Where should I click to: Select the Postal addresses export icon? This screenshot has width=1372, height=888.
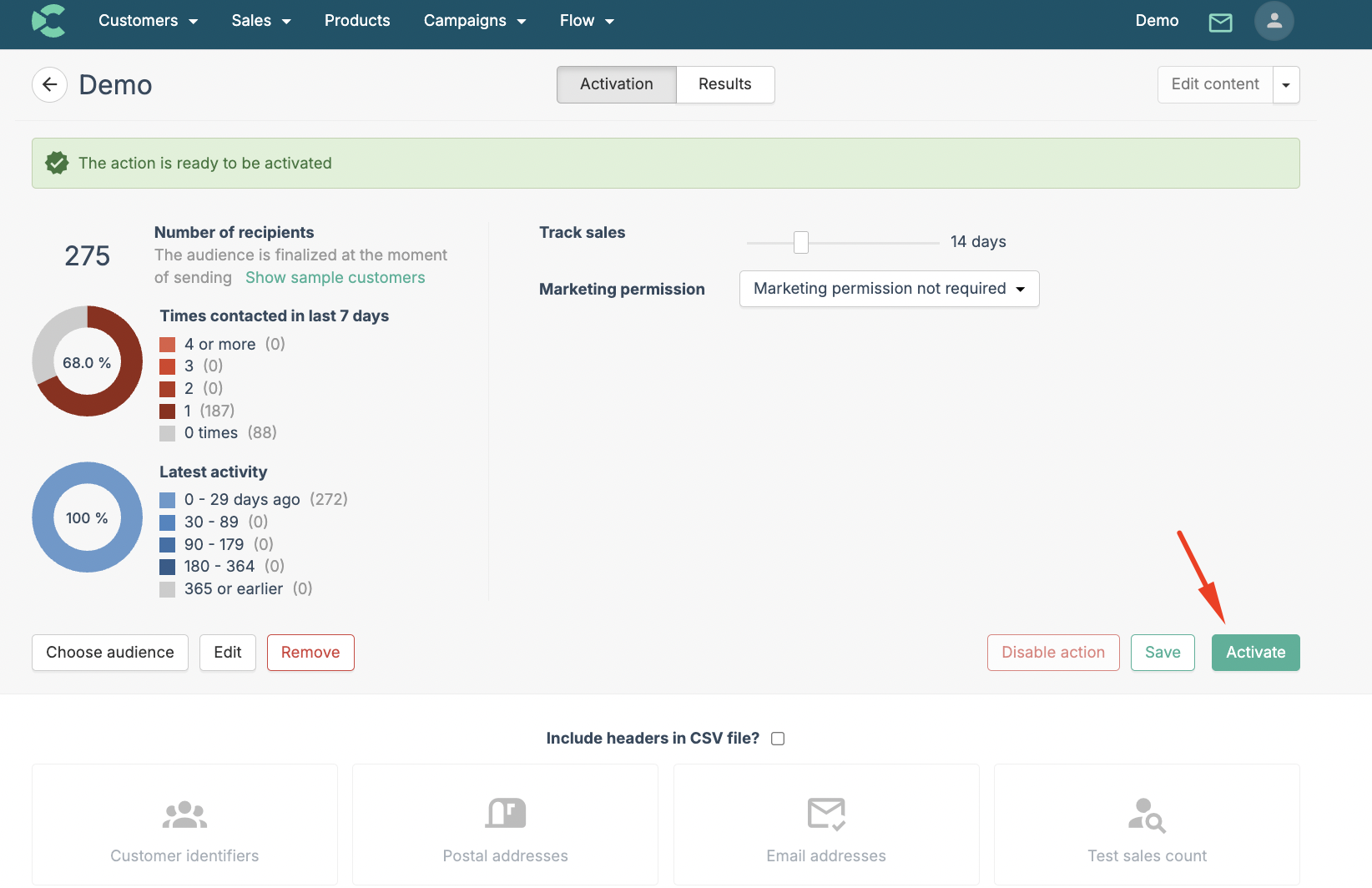point(505,815)
